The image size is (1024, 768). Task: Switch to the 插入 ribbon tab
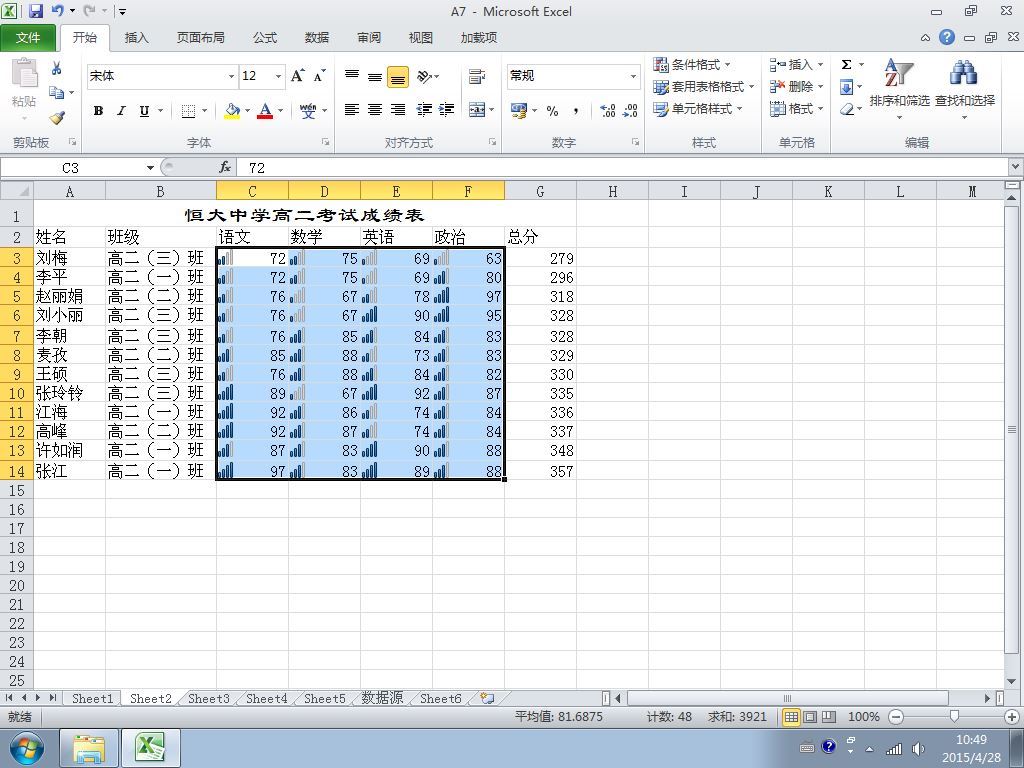point(136,38)
